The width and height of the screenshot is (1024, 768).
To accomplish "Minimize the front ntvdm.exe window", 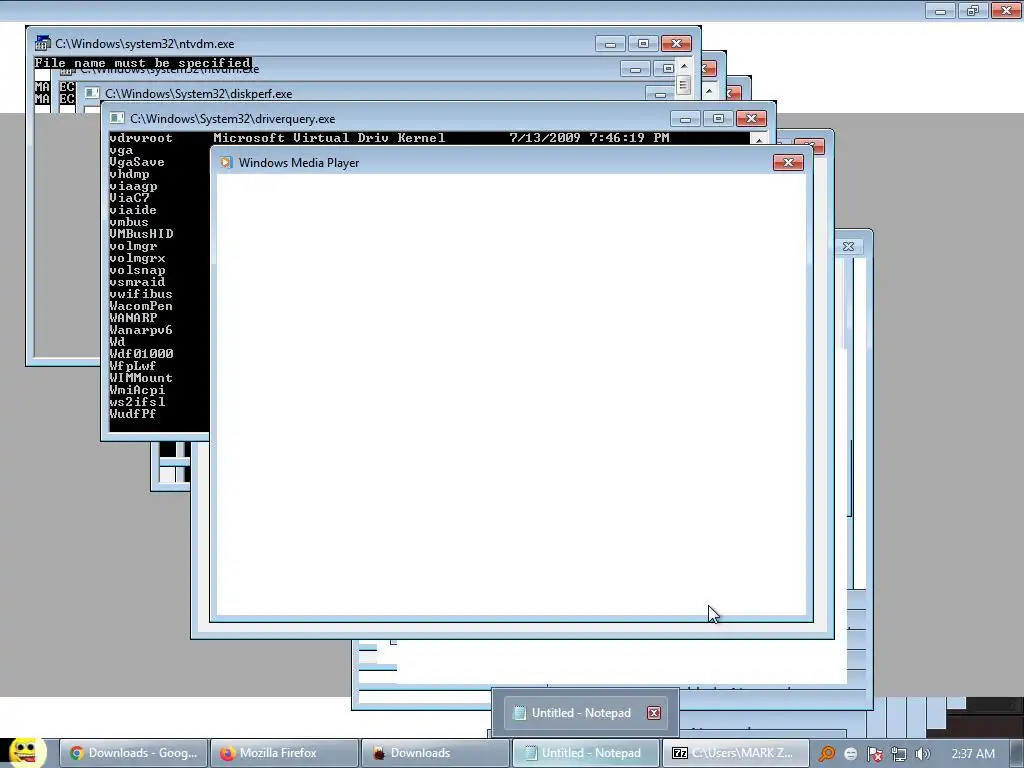I will pyautogui.click(x=611, y=44).
